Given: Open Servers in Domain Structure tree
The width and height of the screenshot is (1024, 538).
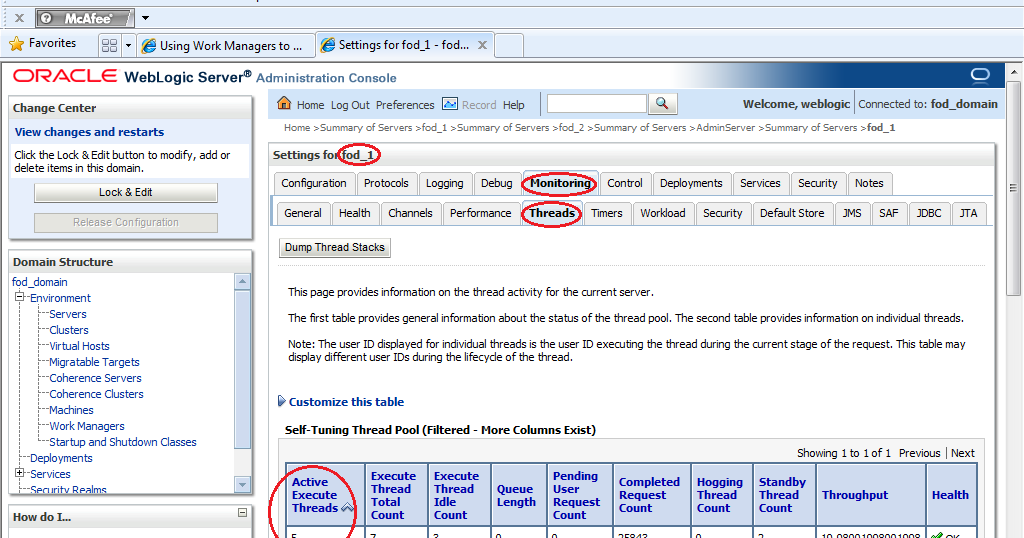Looking at the screenshot, I should click(68, 314).
